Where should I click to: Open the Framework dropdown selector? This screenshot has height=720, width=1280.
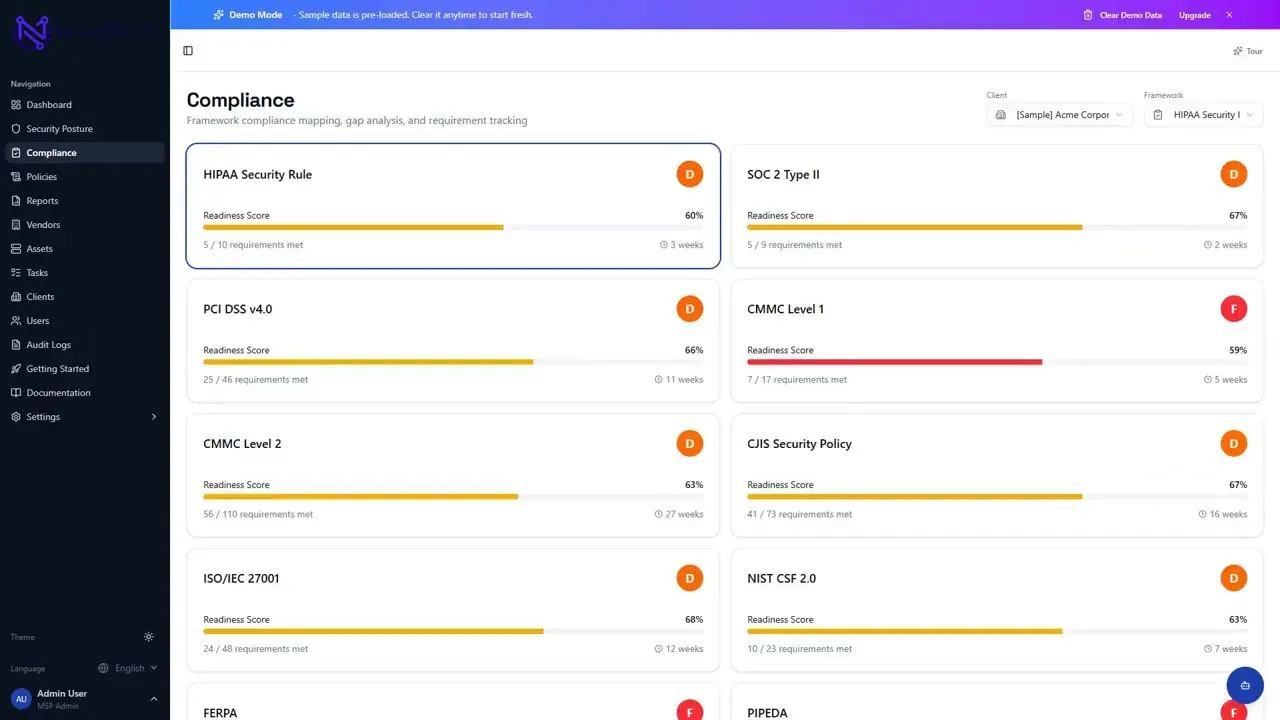tap(1204, 115)
